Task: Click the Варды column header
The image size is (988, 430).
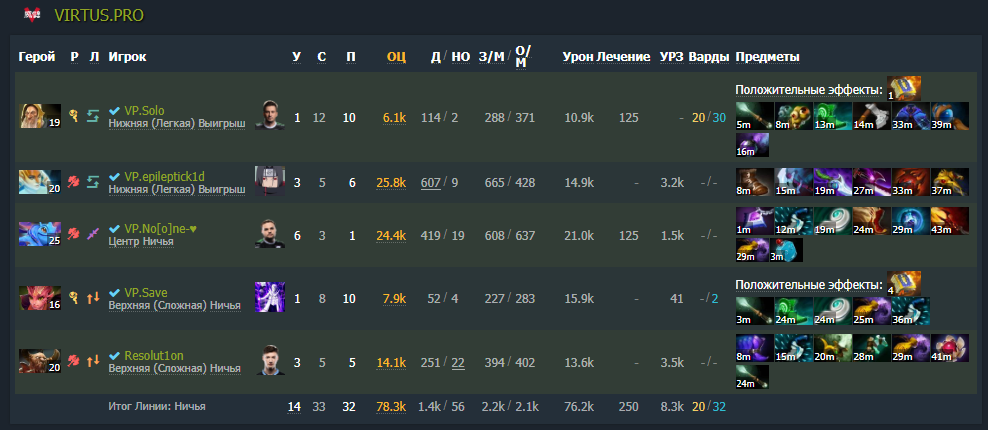Action: 709,57
